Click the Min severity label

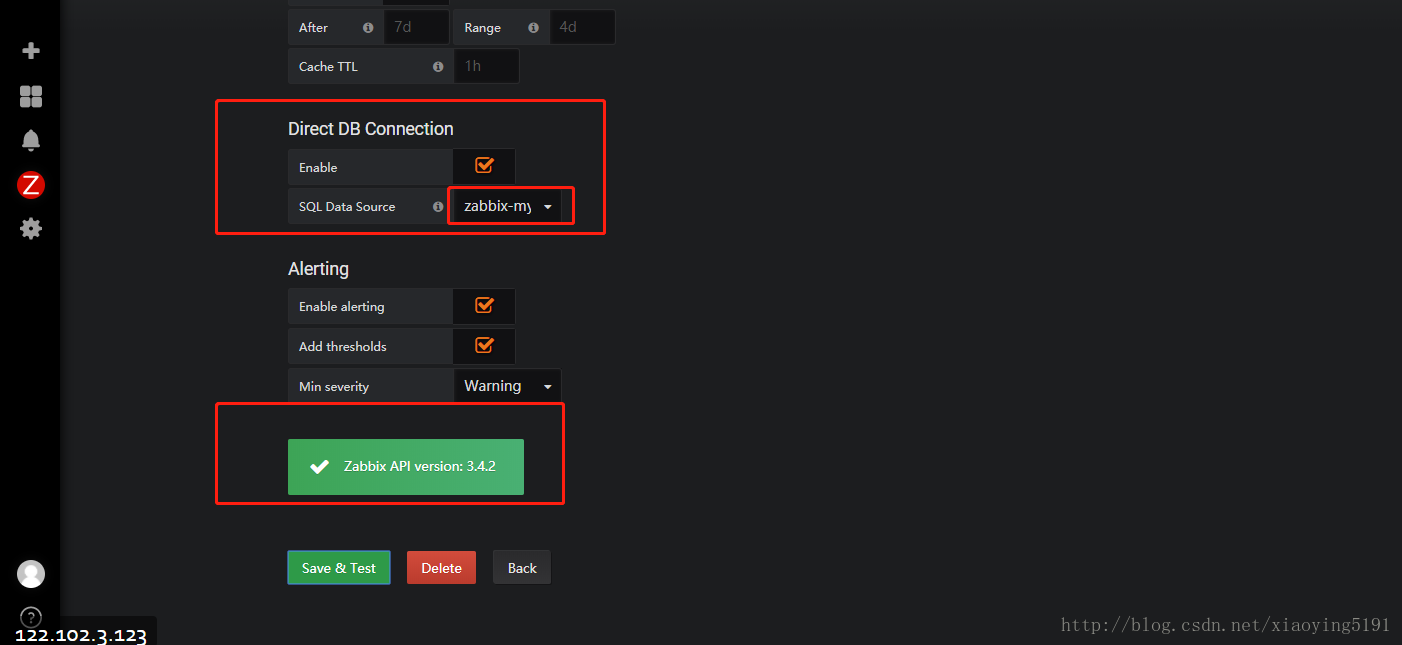point(334,386)
